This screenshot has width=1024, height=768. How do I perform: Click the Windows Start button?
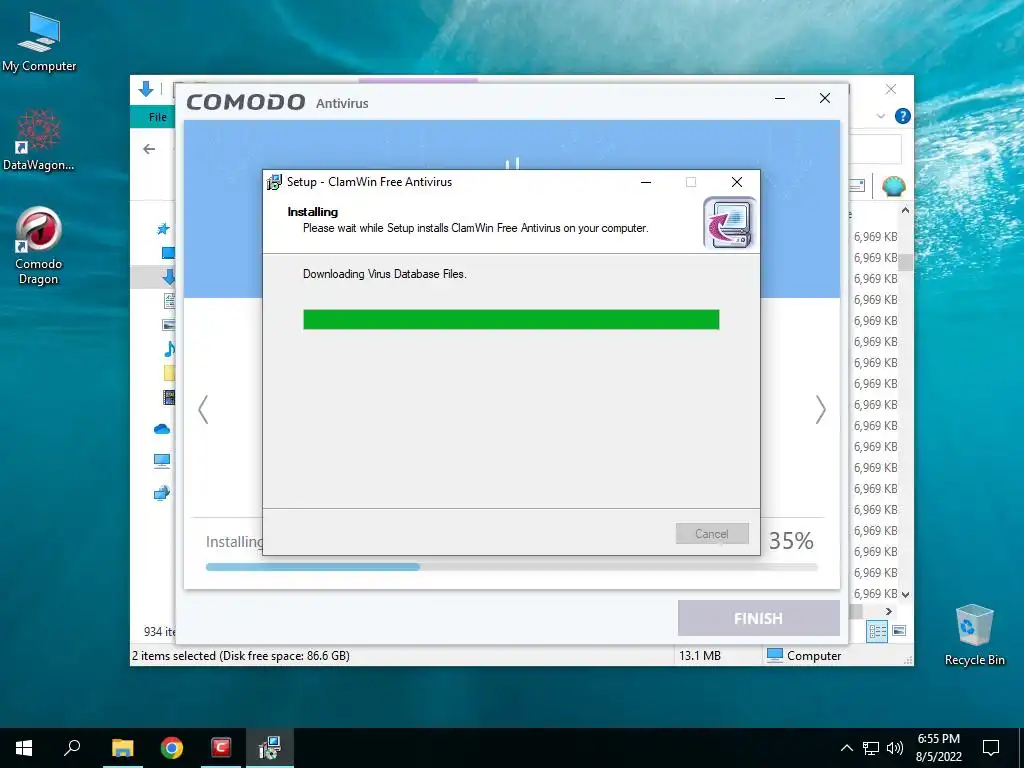[24, 748]
